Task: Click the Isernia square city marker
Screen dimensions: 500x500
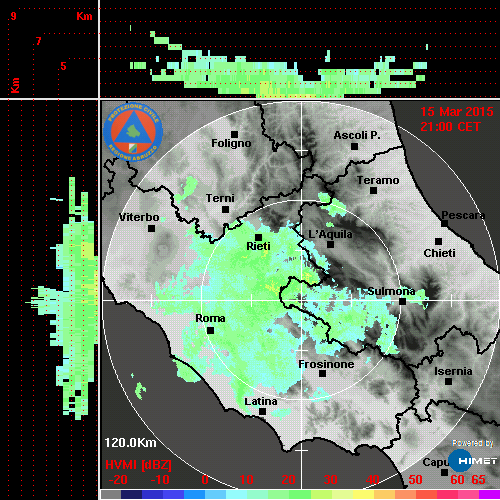Action: [x=449, y=381]
